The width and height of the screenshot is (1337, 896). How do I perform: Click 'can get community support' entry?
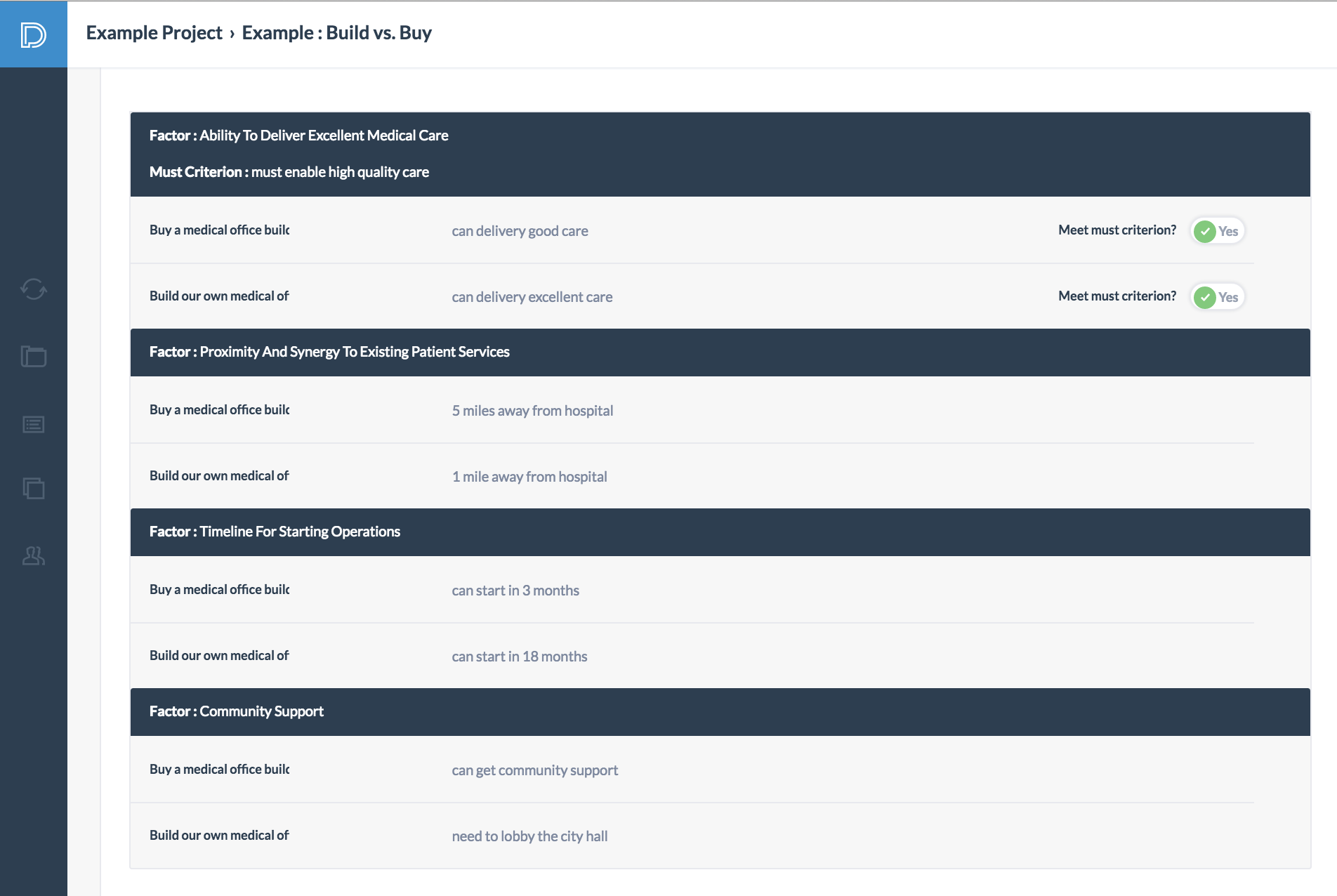point(534,770)
